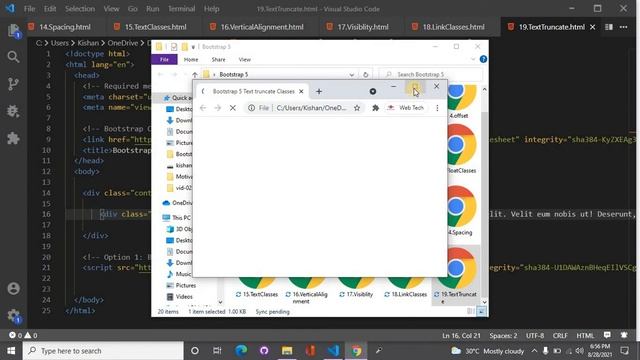
Task: Open address bar history dropdown in Explorer
Action: click(351, 75)
